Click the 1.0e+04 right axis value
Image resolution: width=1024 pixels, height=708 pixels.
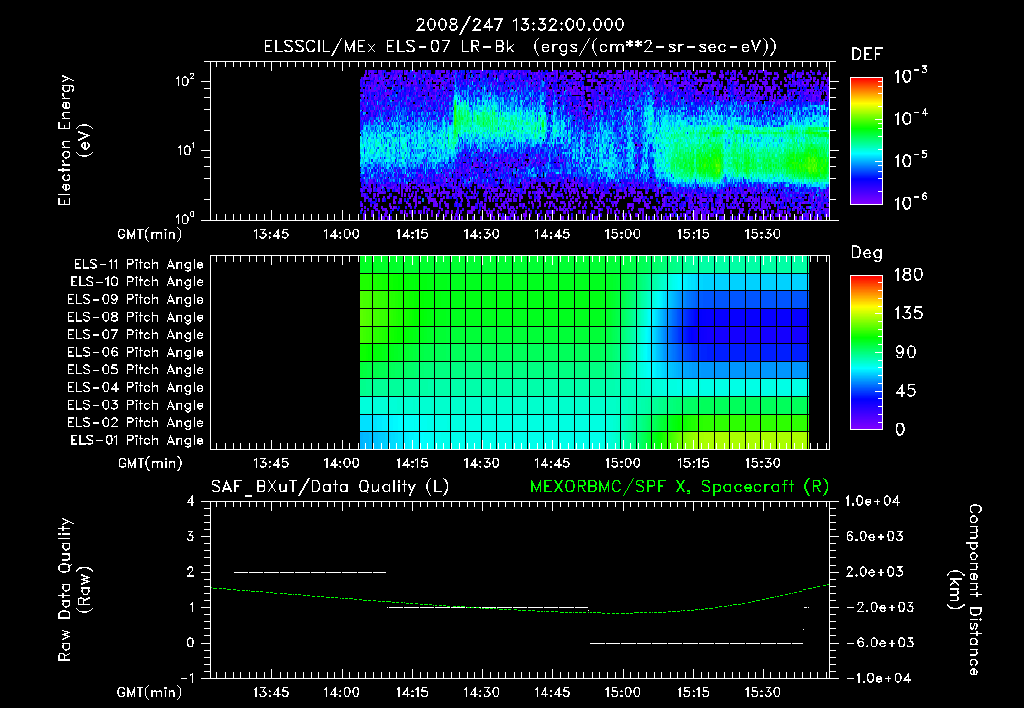pyautogui.click(x=873, y=502)
